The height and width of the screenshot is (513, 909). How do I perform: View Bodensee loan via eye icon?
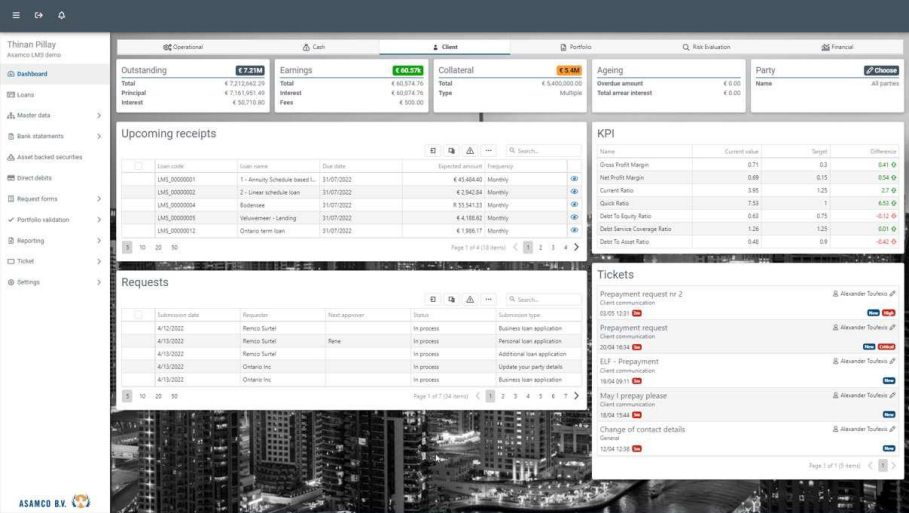coord(574,205)
